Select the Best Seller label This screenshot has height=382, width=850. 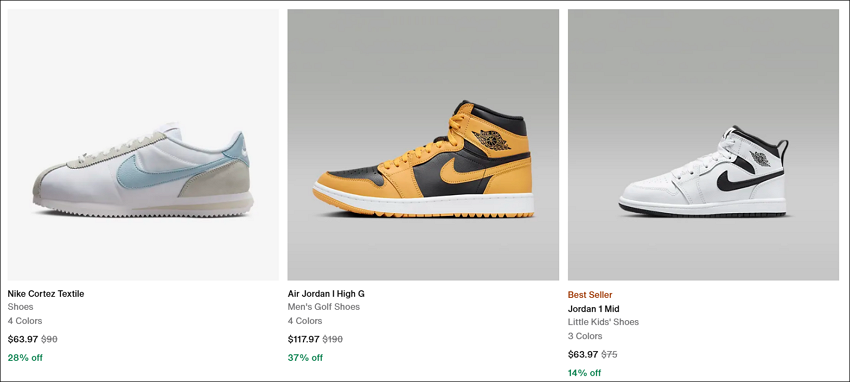pyautogui.click(x=590, y=295)
